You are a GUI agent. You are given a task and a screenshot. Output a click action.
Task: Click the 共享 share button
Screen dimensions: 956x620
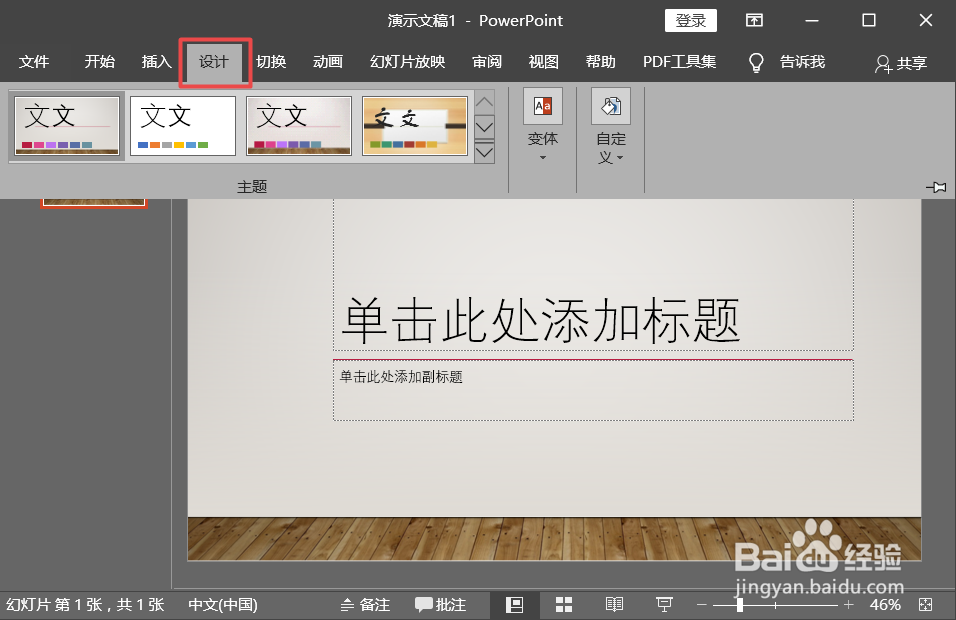(x=901, y=63)
